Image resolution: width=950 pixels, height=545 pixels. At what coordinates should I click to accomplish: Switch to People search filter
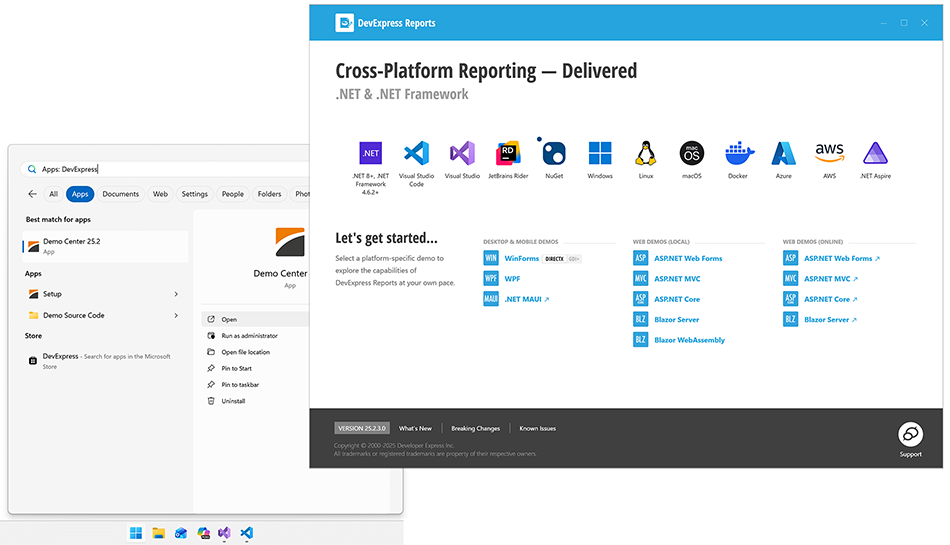point(233,194)
